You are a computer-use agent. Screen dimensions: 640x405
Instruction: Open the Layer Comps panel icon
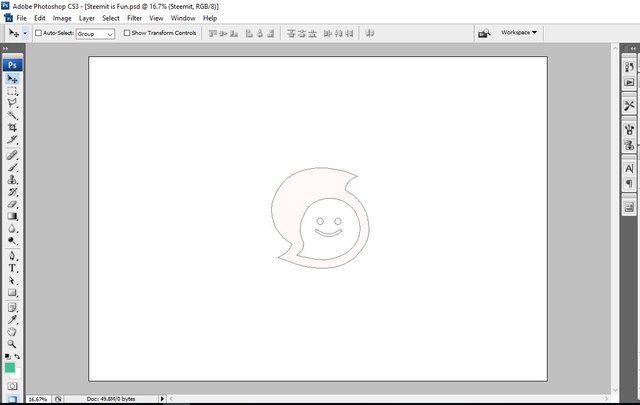point(629,207)
